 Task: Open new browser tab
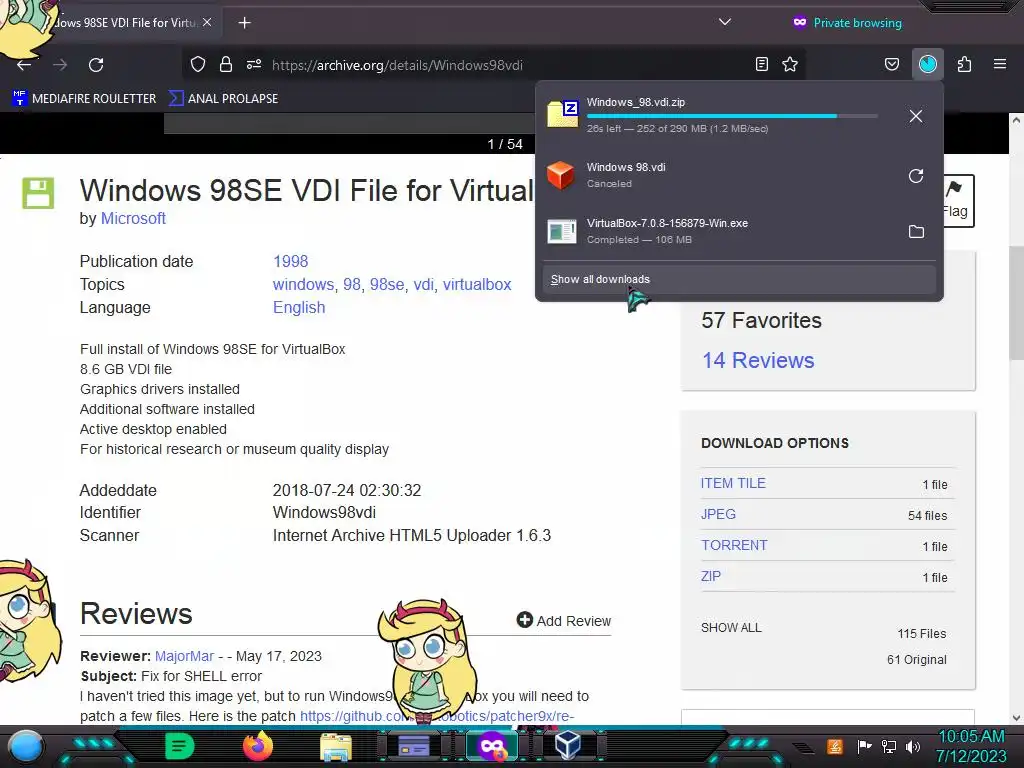[x=244, y=23]
